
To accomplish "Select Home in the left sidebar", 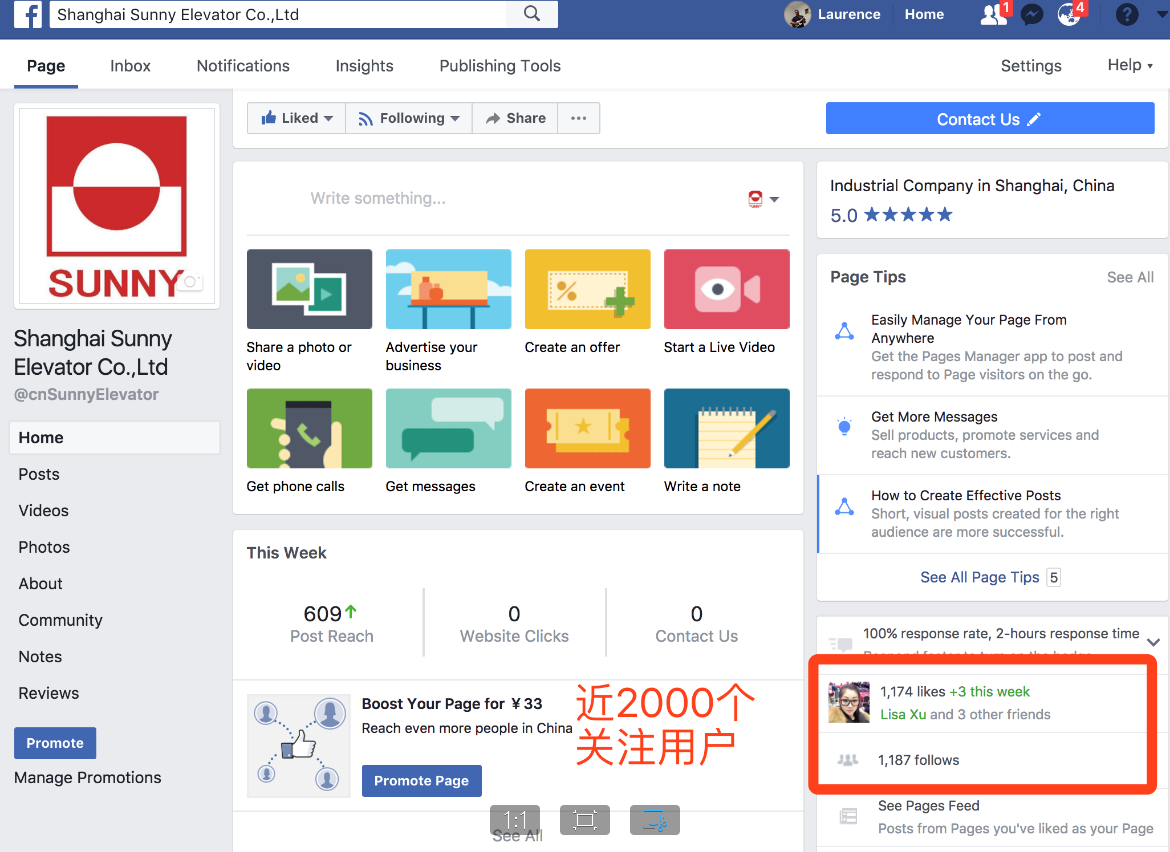I will click(115, 437).
